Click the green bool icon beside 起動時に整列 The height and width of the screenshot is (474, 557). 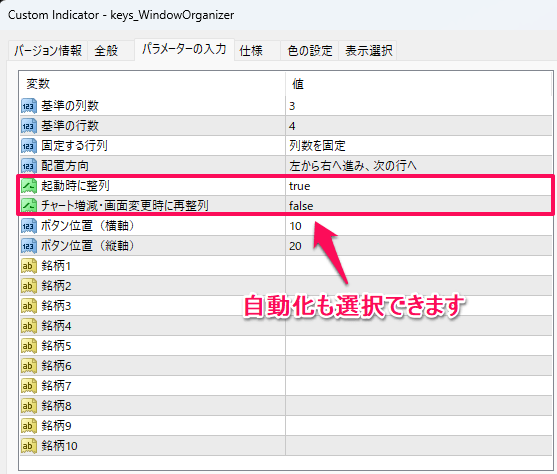click(x=29, y=186)
